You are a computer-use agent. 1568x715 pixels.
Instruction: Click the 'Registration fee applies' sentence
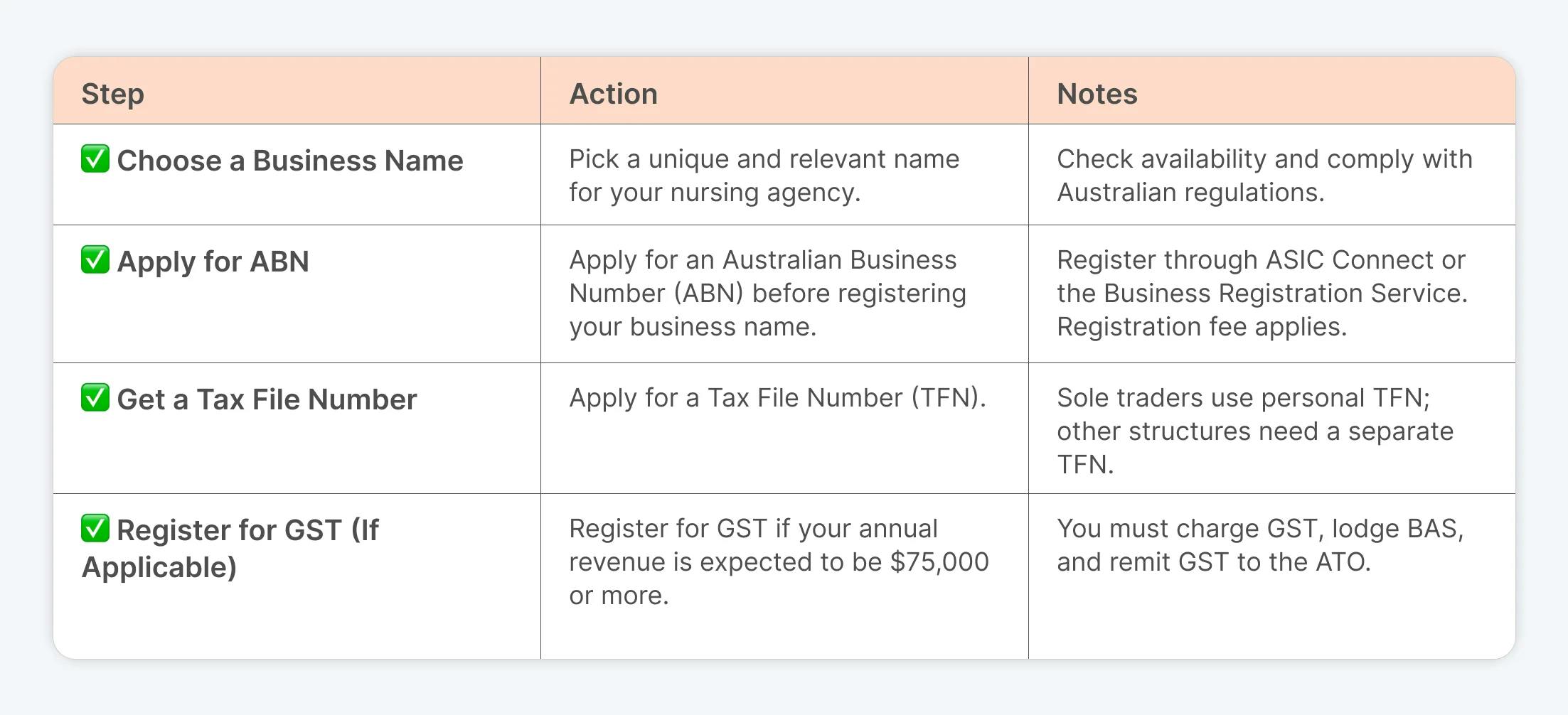click(1202, 327)
